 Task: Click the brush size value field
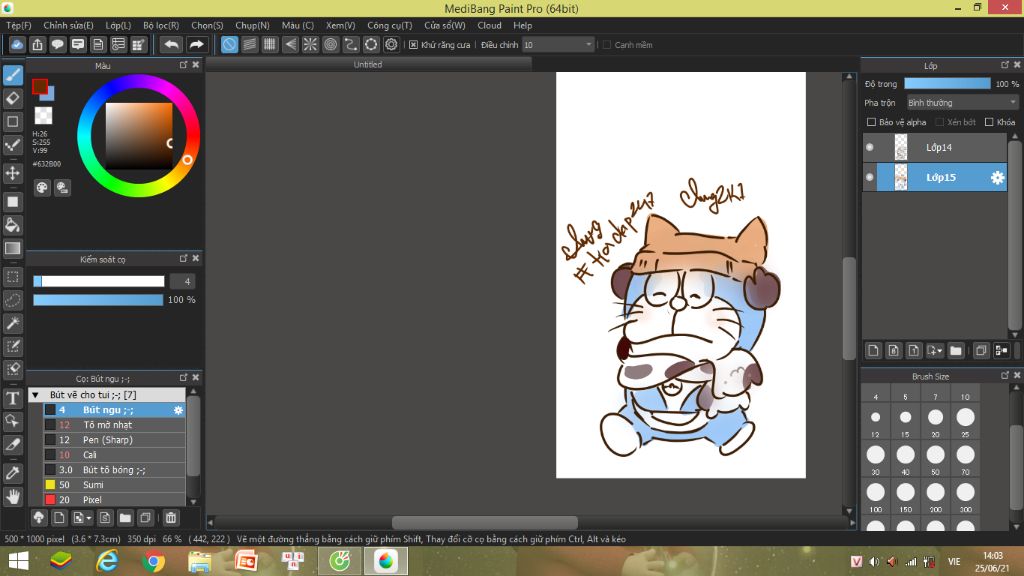(x=183, y=281)
